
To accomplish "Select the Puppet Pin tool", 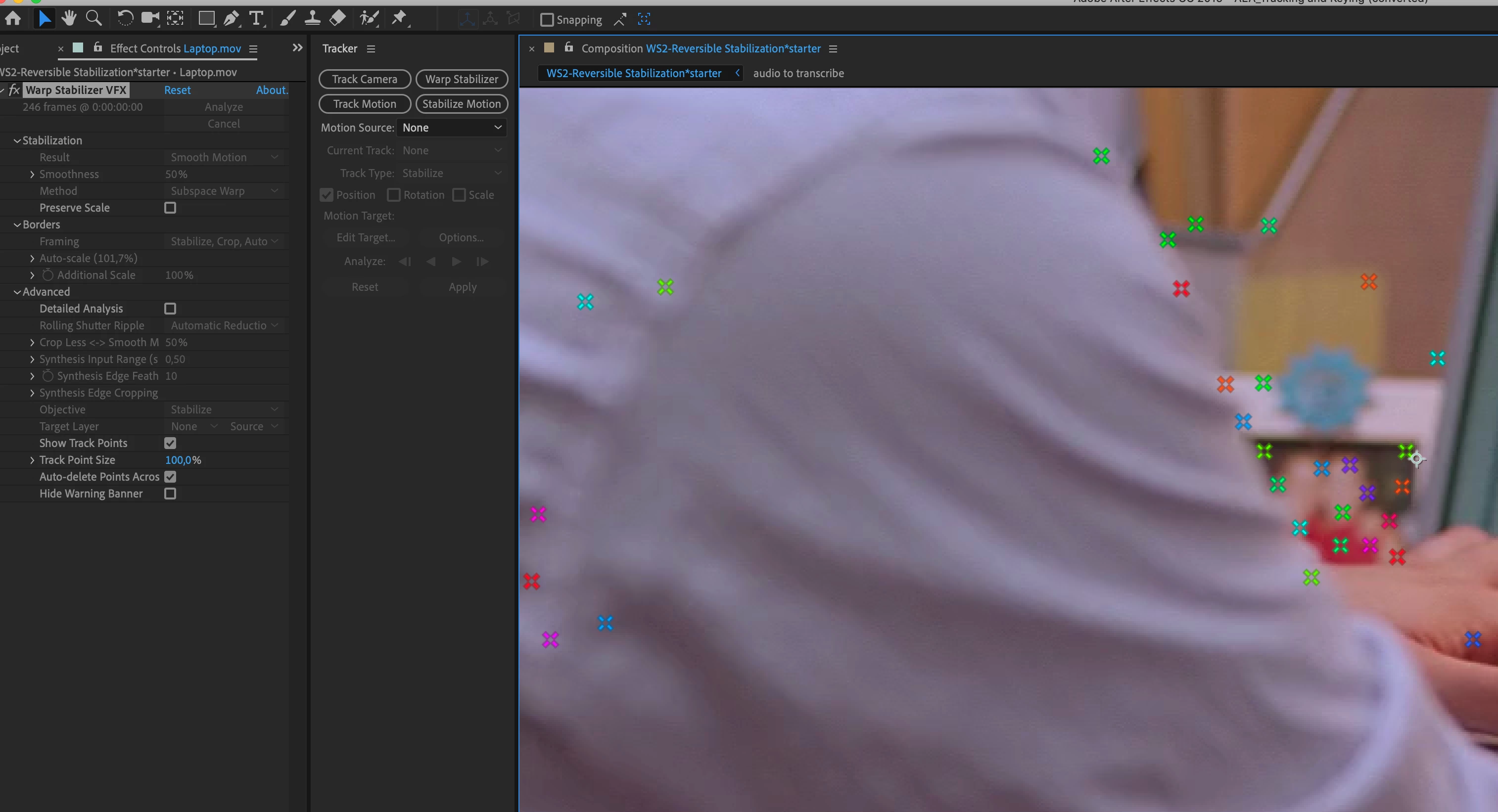I will pyautogui.click(x=399, y=19).
